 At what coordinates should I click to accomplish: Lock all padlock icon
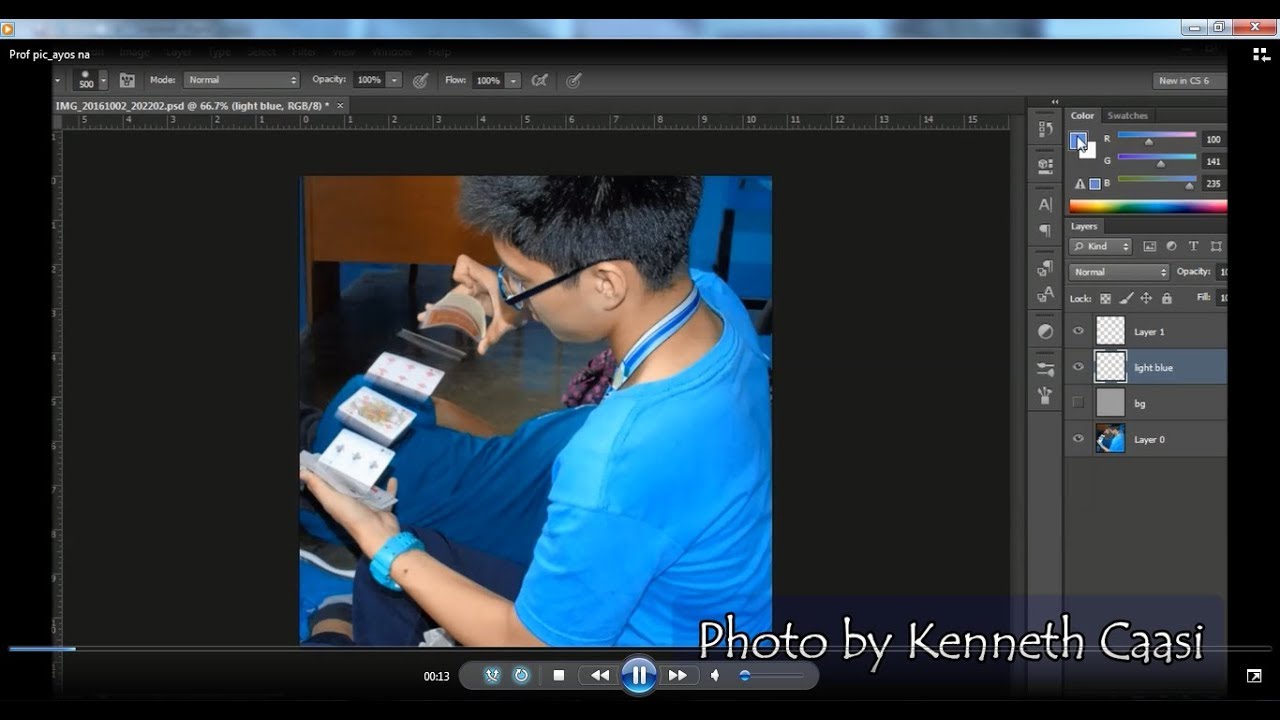pos(1166,298)
